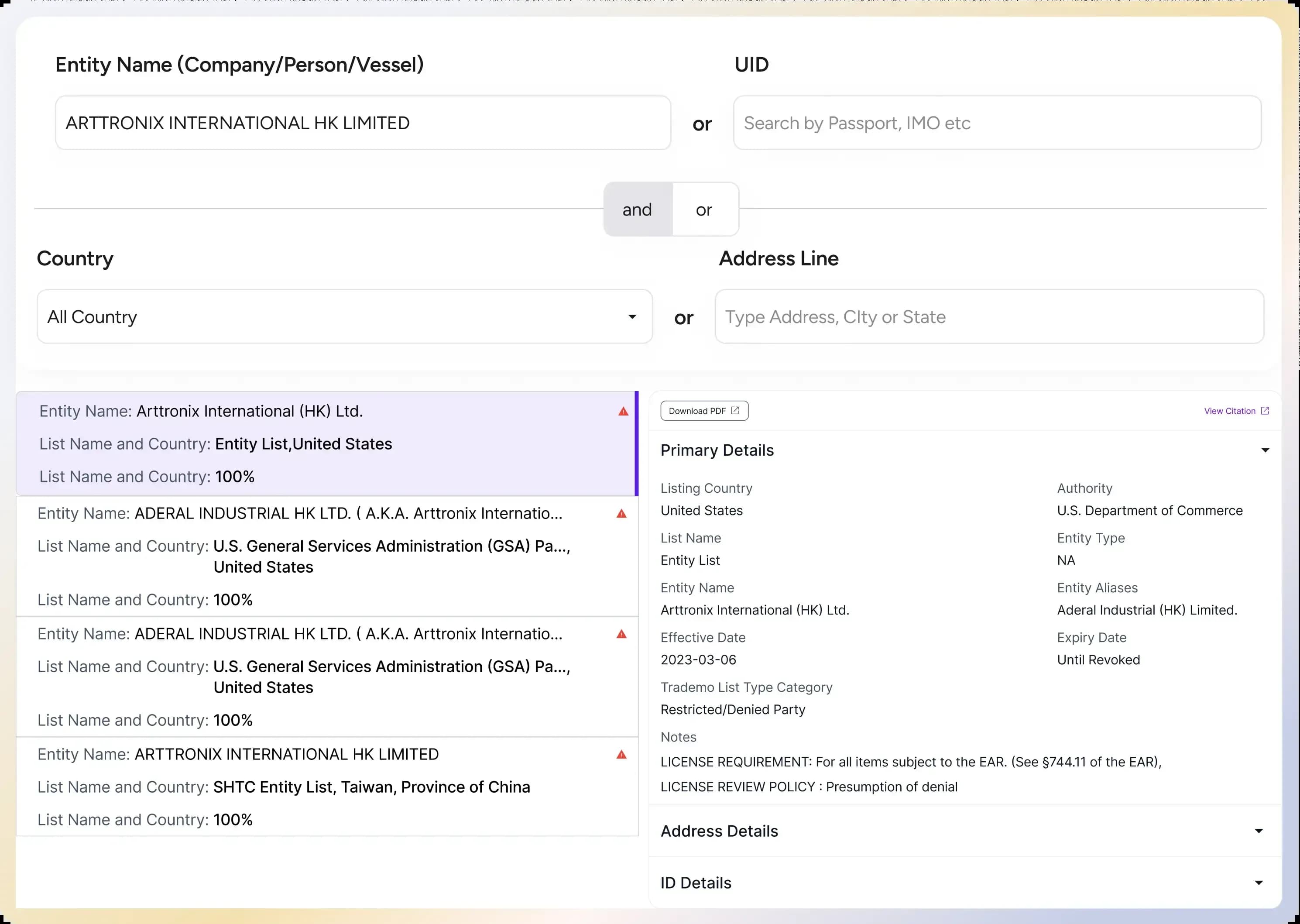This screenshot has height=924, width=1300.
Task: Click external-link icon next to View Citation
Action: click(x=1264, y=411)
